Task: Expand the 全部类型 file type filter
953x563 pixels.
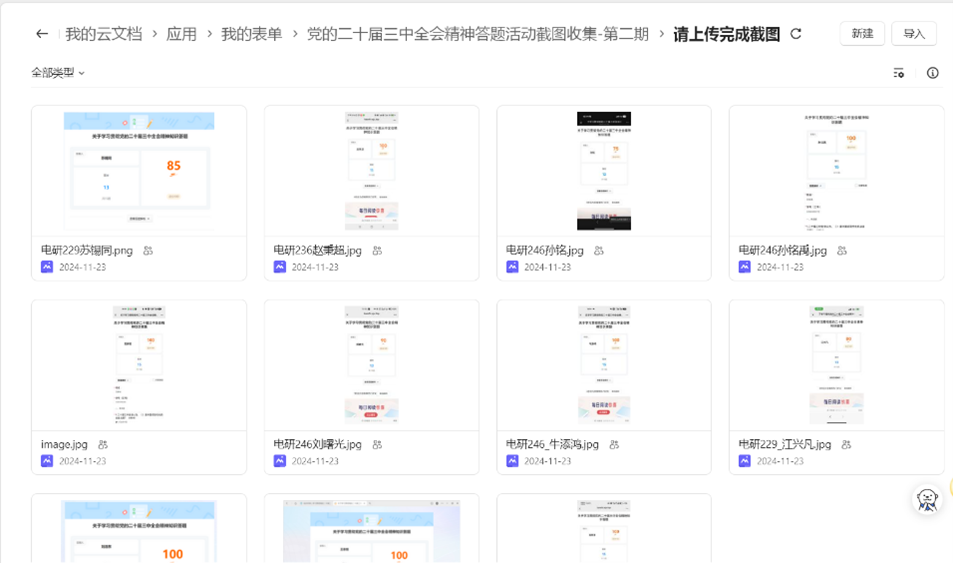Action: 58,73
